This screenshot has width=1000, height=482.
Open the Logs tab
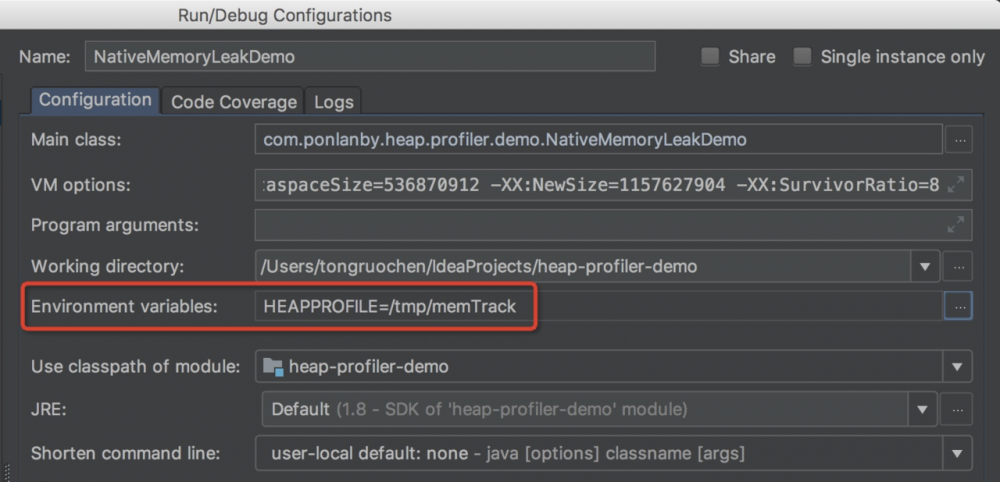click(x=333, y=102)
